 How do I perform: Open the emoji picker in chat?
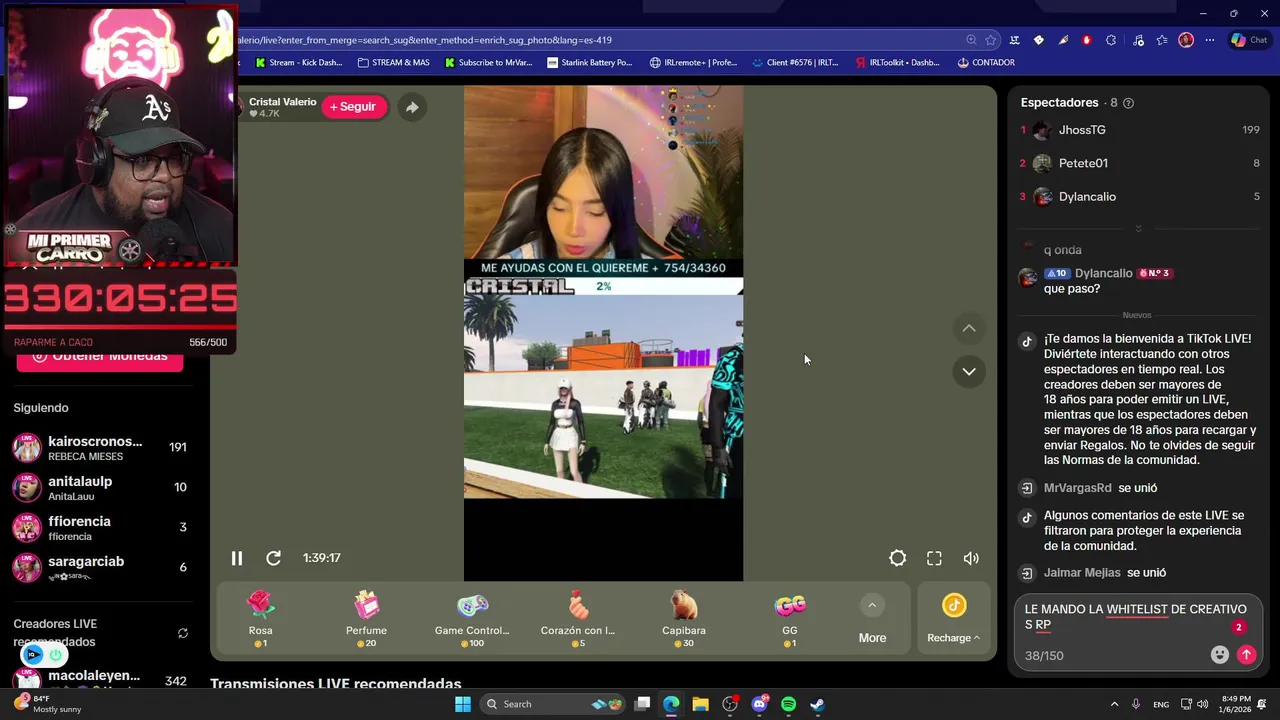1219,655
